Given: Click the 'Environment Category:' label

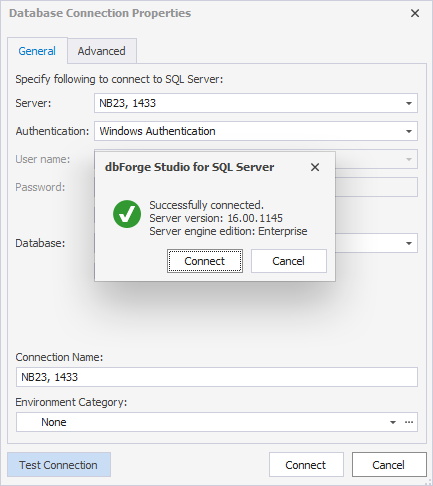Looking at the screenshot, I should (71, 402).
